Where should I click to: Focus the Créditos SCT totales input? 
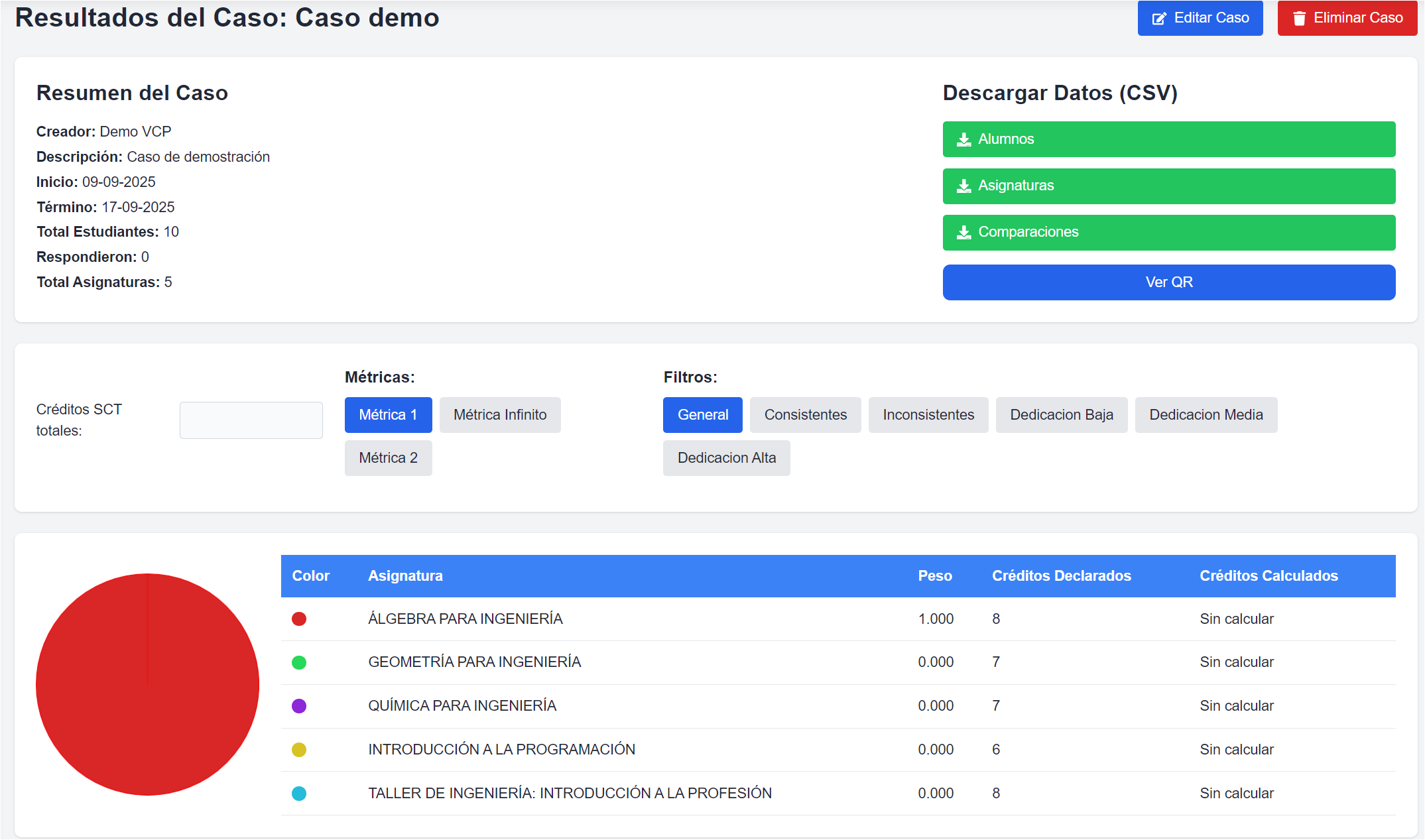tap(251, 420)
